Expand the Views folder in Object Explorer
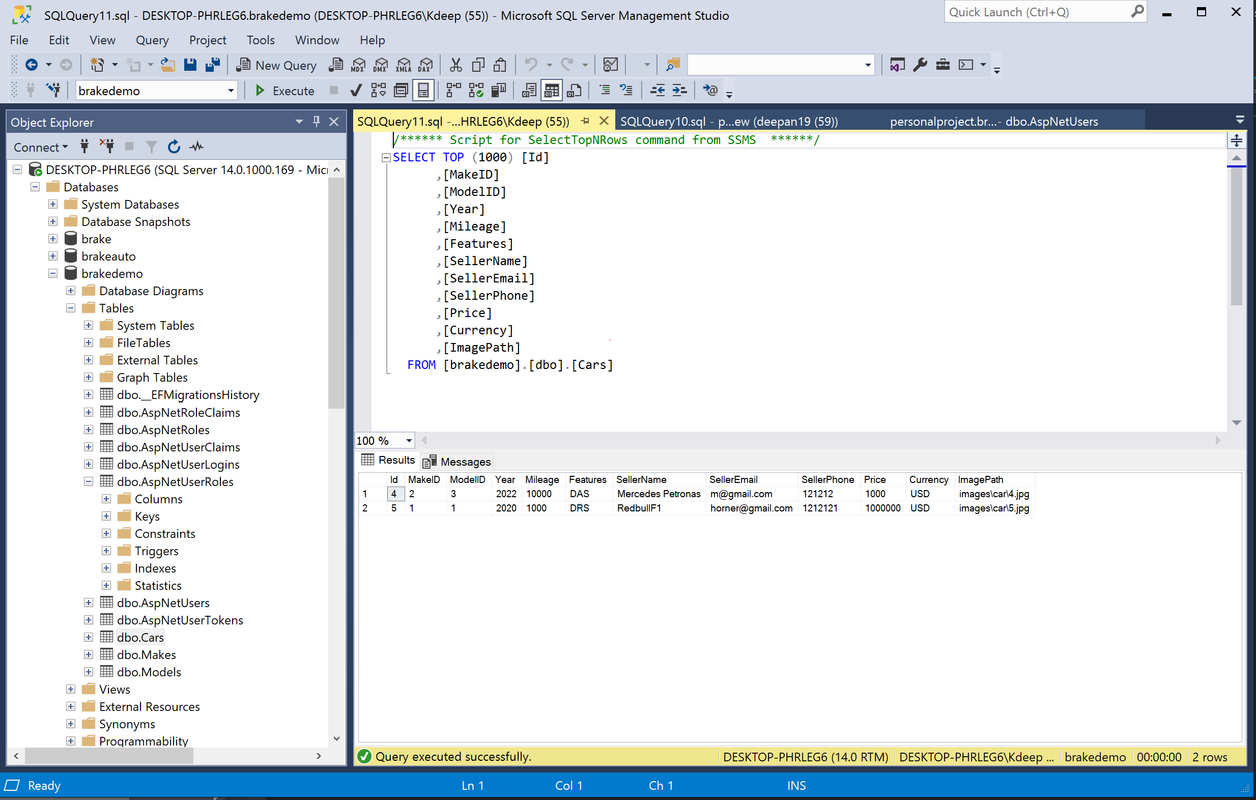This screenshot has height=800, width=1256. coord(69,689)
